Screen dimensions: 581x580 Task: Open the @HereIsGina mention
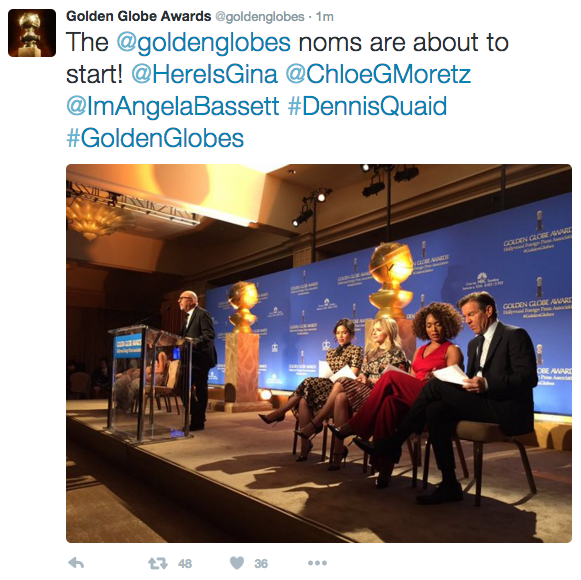click(204, 74)
